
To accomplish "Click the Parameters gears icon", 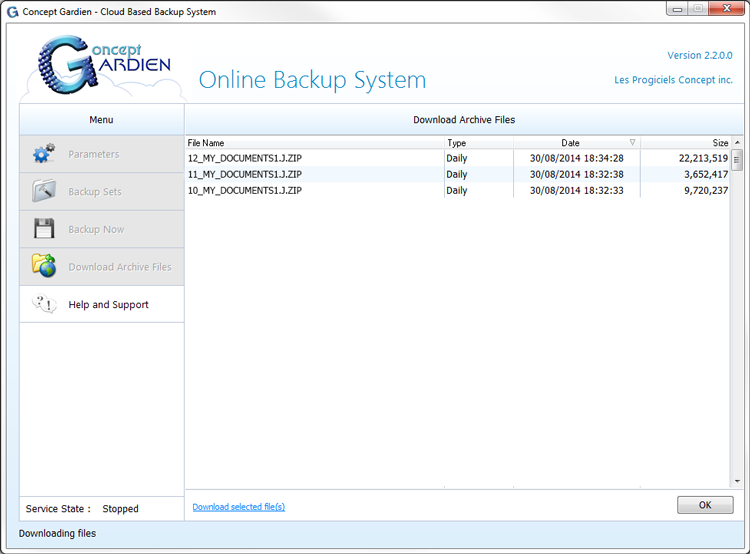I will pos(44,154).
